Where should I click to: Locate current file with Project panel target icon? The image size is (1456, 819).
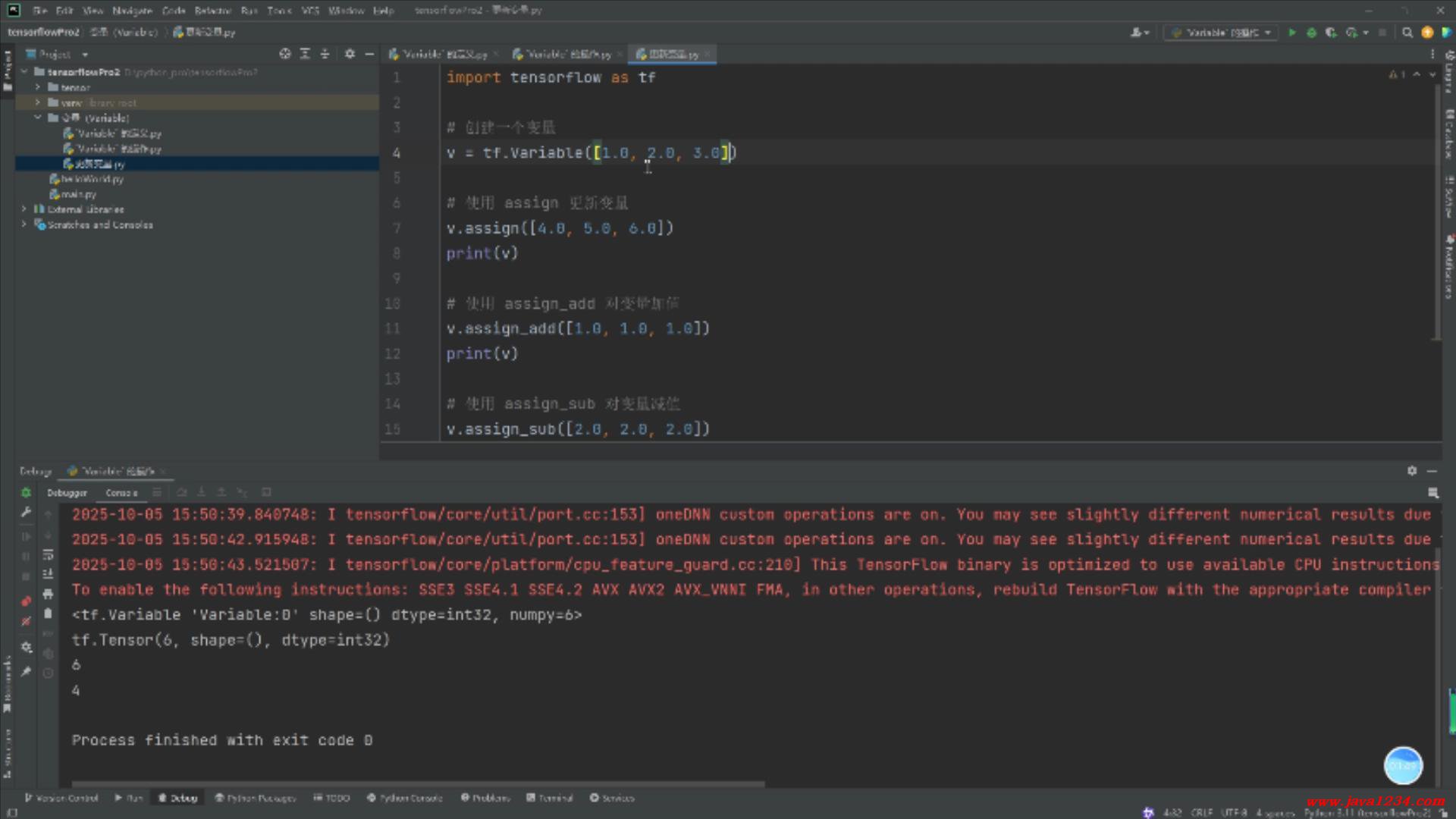[284, 54]
